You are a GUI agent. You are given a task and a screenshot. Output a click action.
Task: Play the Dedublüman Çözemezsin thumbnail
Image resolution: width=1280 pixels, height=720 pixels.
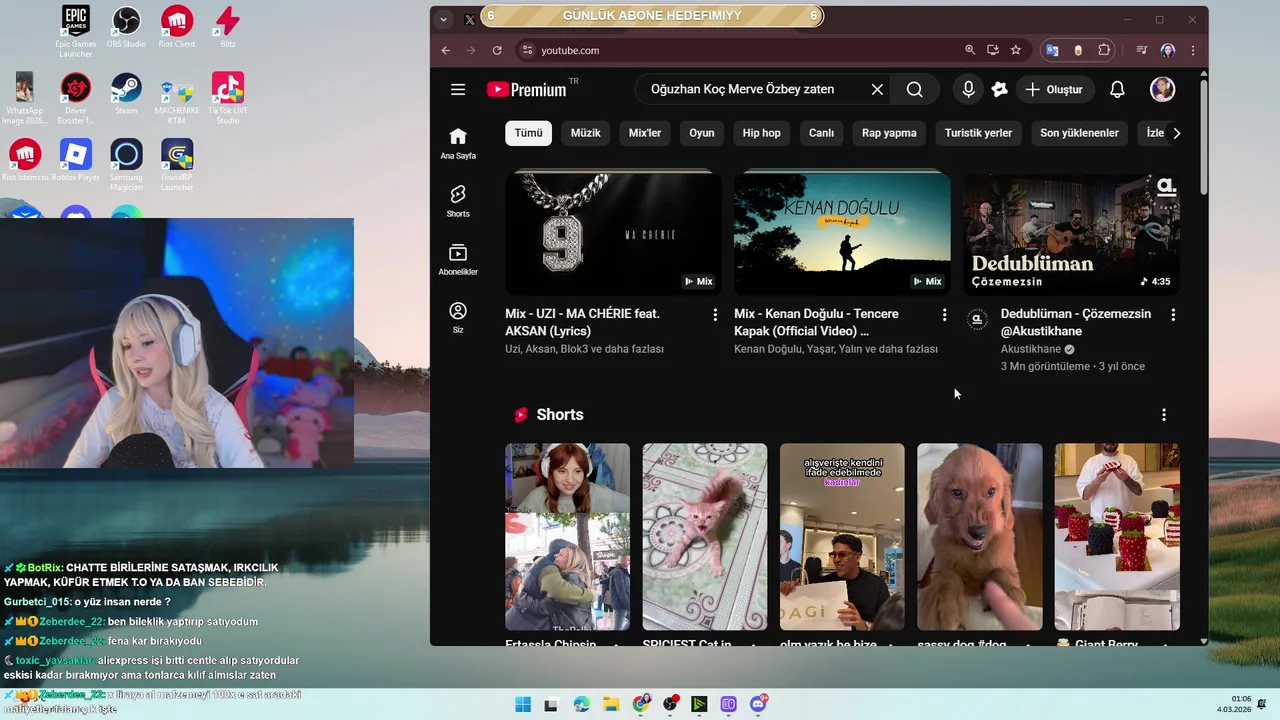tap(1071, 234)
